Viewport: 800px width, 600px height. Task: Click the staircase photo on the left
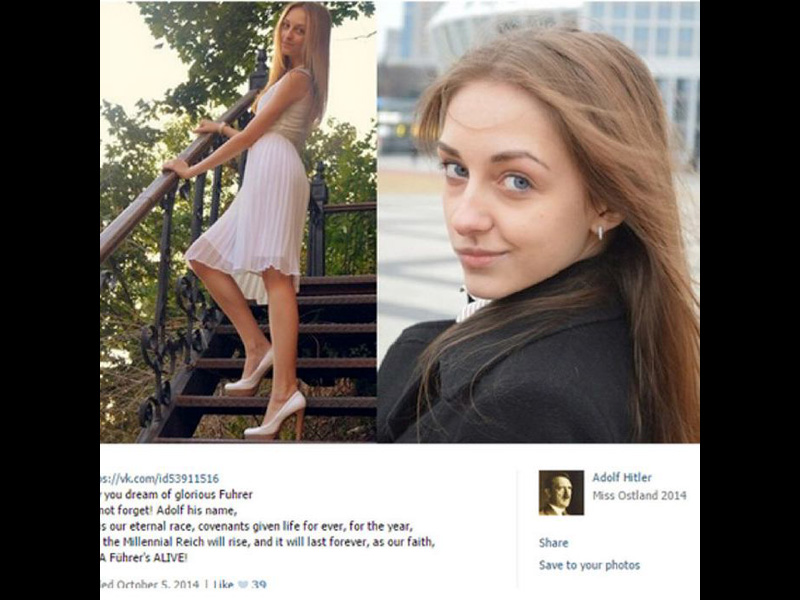238,222
